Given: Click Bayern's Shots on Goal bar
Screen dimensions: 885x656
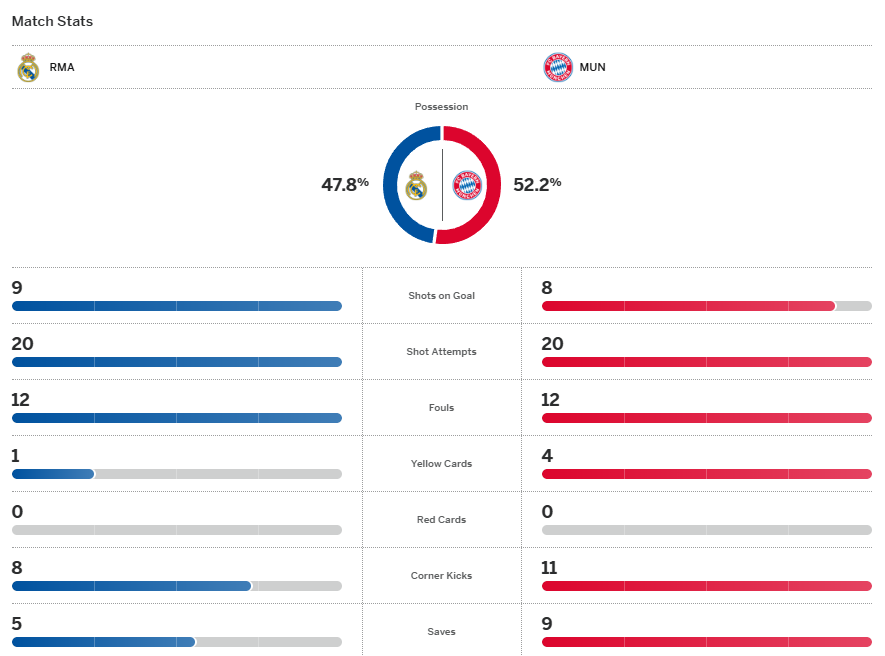Looking at the screenshot, I should 688,306.
